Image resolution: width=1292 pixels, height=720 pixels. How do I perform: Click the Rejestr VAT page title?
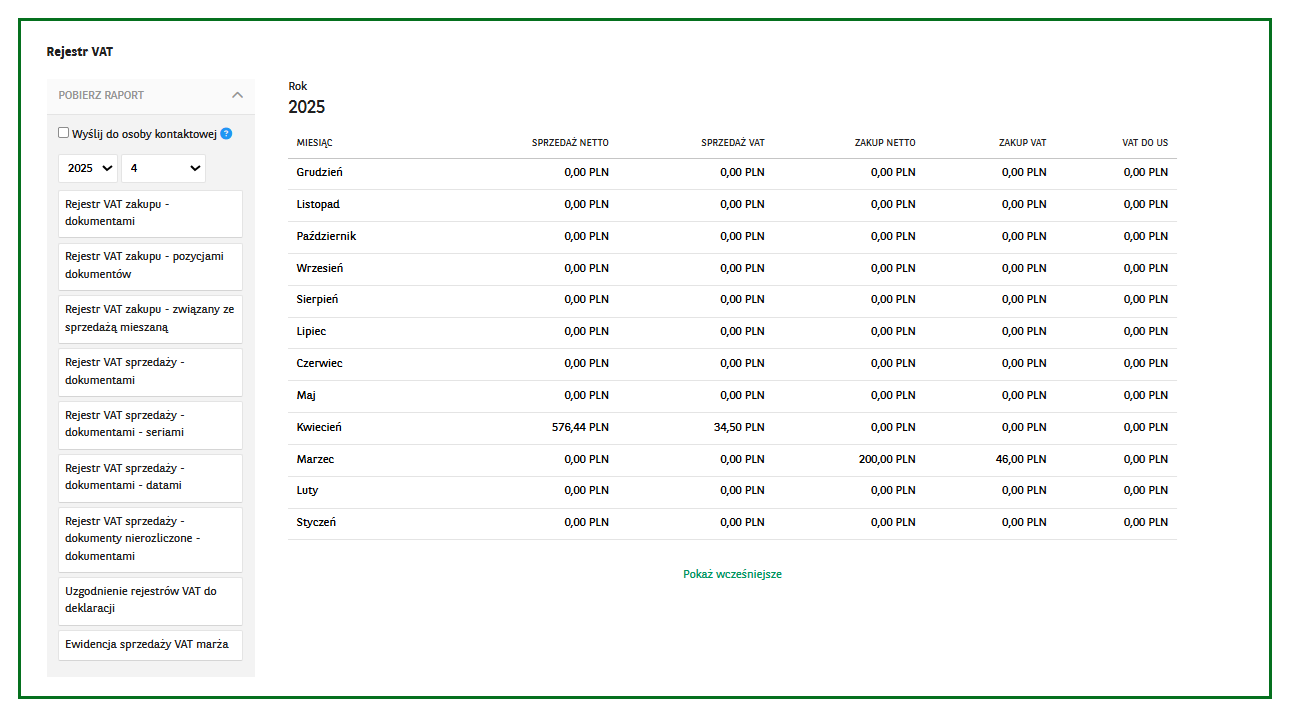[80, 51]
